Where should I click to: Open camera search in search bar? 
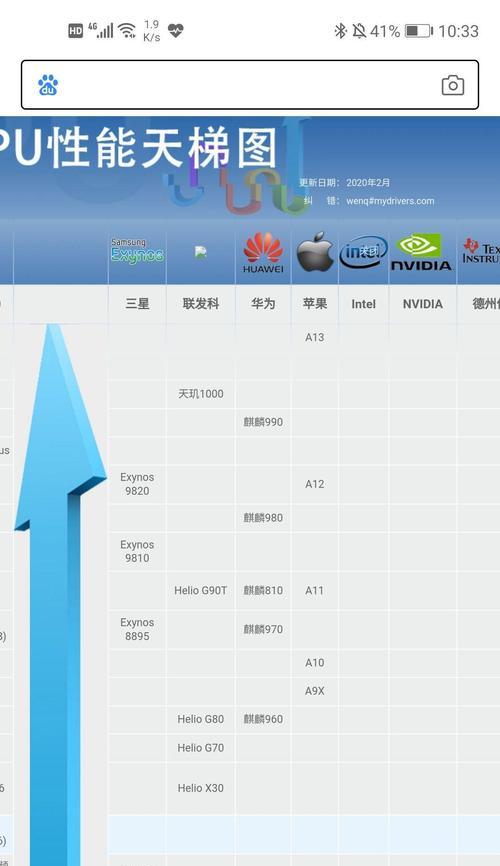point(452,85)
